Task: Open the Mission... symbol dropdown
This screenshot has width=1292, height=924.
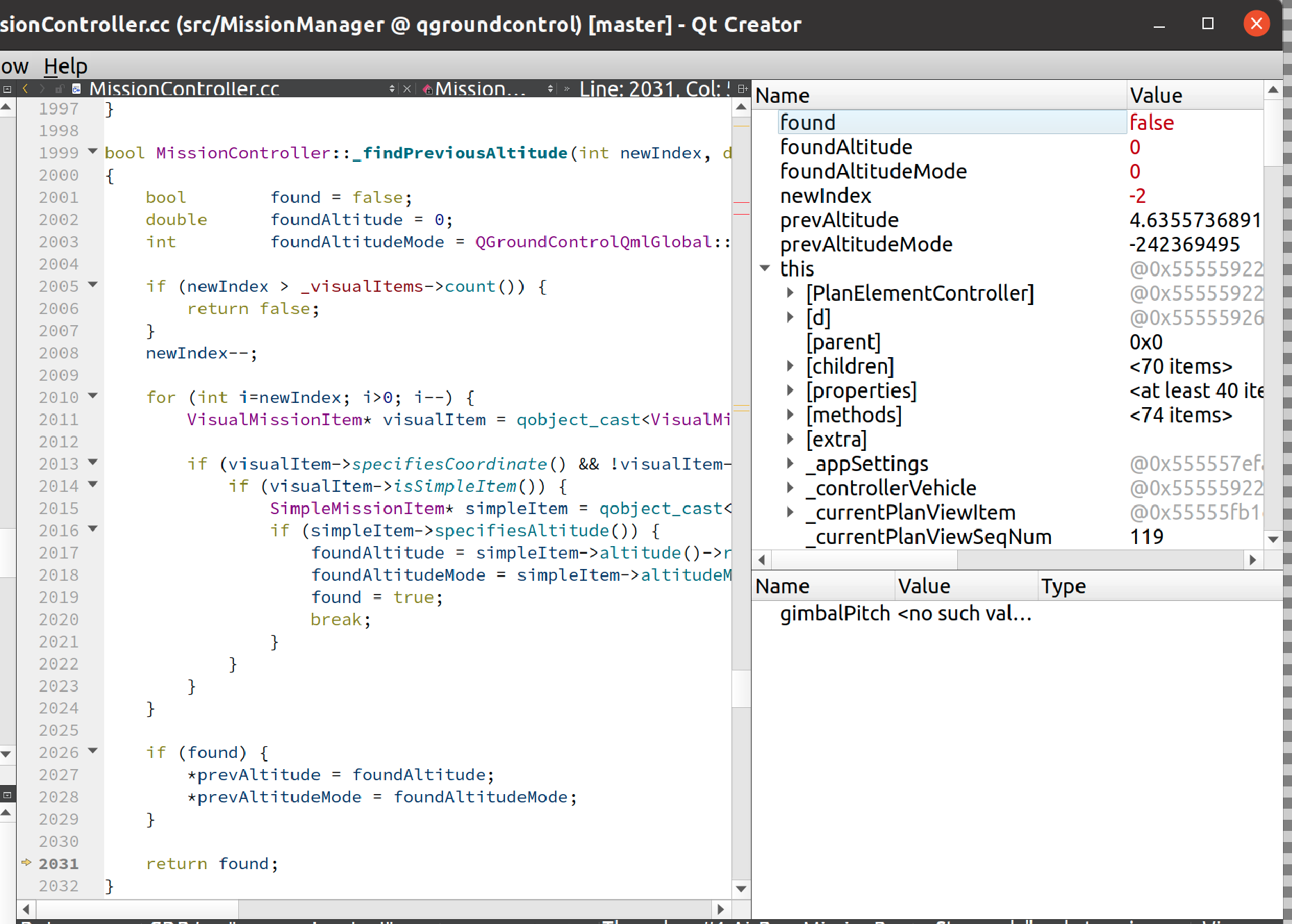Action: pyautogui.click(x=550, y=89)
